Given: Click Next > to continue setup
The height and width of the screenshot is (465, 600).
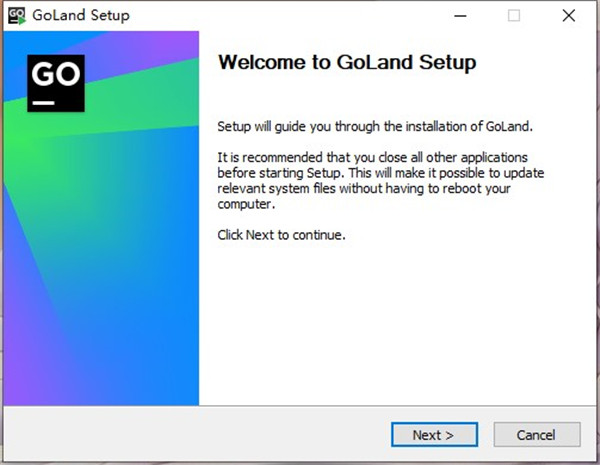Looking at the screenshot, I should pyautogui.click(x=434, y=435).
